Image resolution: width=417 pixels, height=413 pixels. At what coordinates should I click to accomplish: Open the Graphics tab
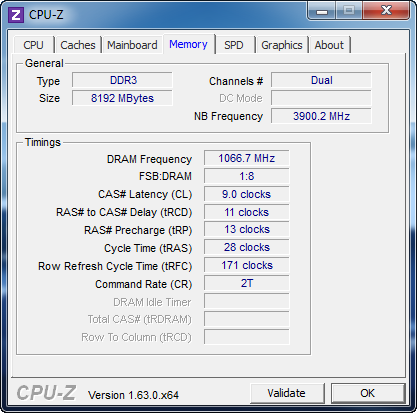point(282,45)
